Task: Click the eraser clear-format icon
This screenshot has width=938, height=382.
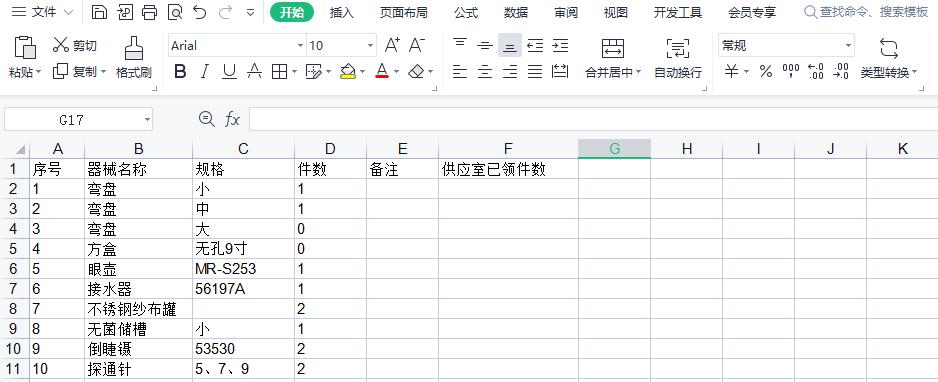Action: click(416, 72)
